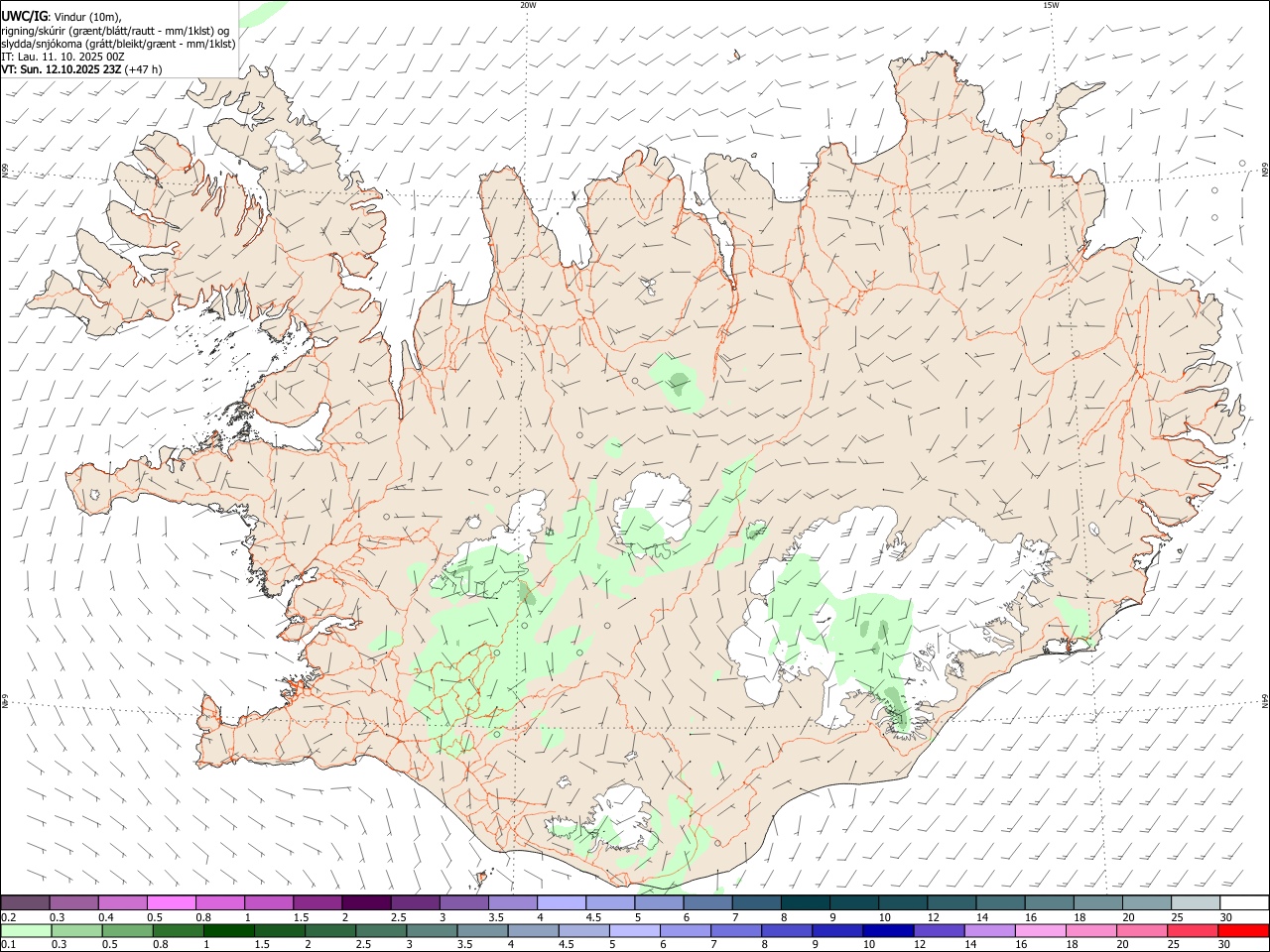Pick the 2 swatch in the bottom rain scale
Screen dimensions: 1270x952
click(x=330, y=930)
